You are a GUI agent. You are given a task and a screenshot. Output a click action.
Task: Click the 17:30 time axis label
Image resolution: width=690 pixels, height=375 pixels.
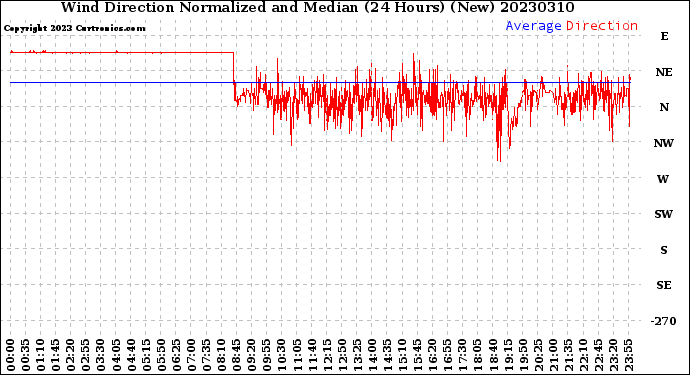click(x=462, y=355)
